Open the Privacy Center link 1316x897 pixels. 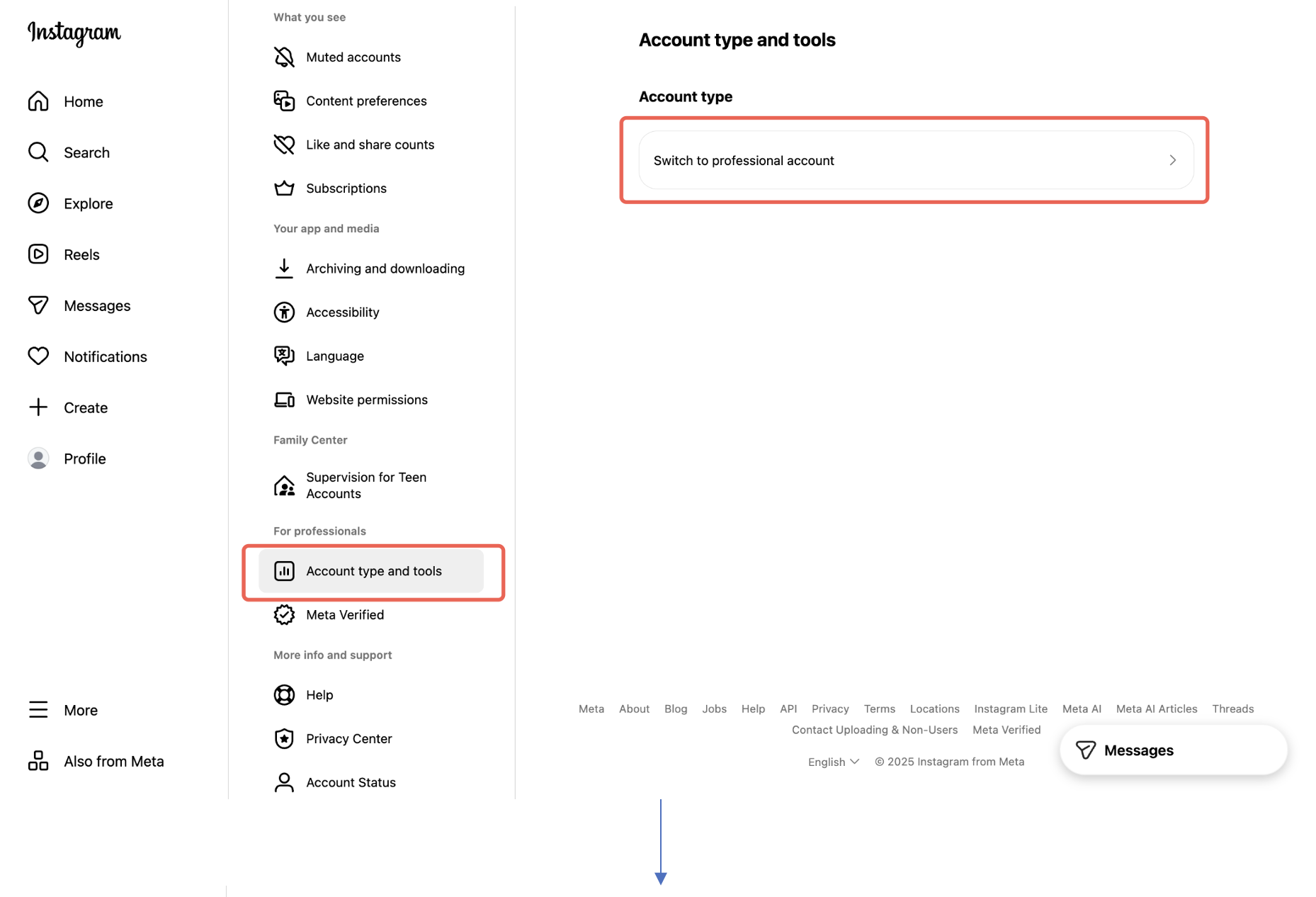(x=348, y=738)
